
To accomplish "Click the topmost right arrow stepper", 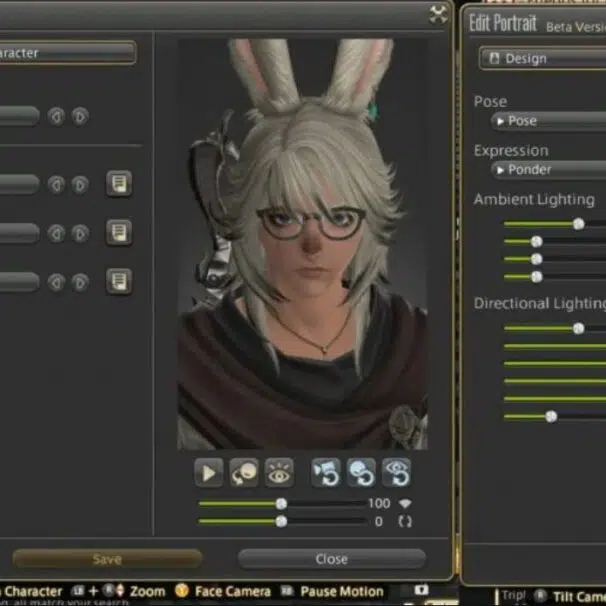I will coord(80,116).
